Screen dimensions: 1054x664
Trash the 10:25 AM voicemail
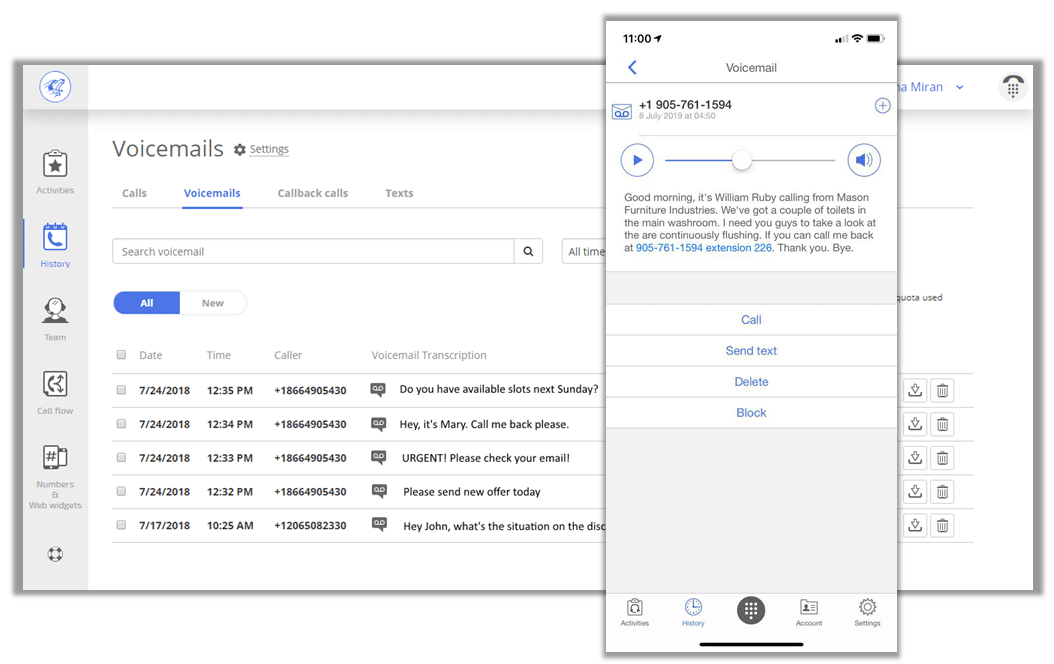[x=942, y=525]
